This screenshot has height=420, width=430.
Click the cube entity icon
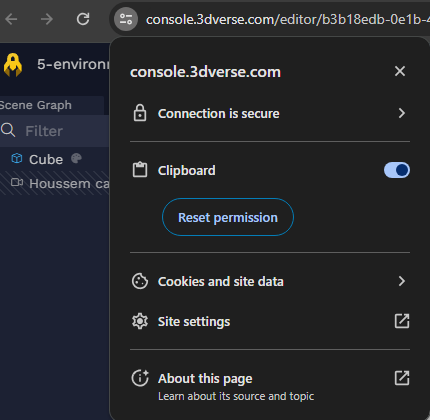(x=17, y=158)
